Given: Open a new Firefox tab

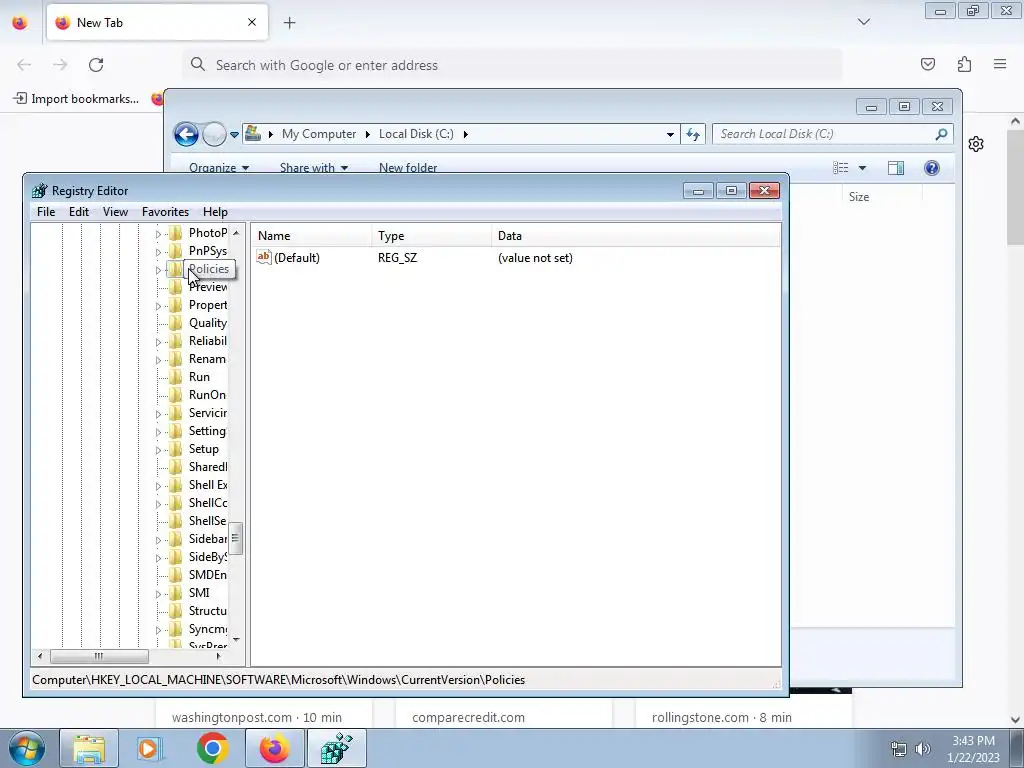Looking at the screenshot, I should pyautogui.click(x=289, y=23).
